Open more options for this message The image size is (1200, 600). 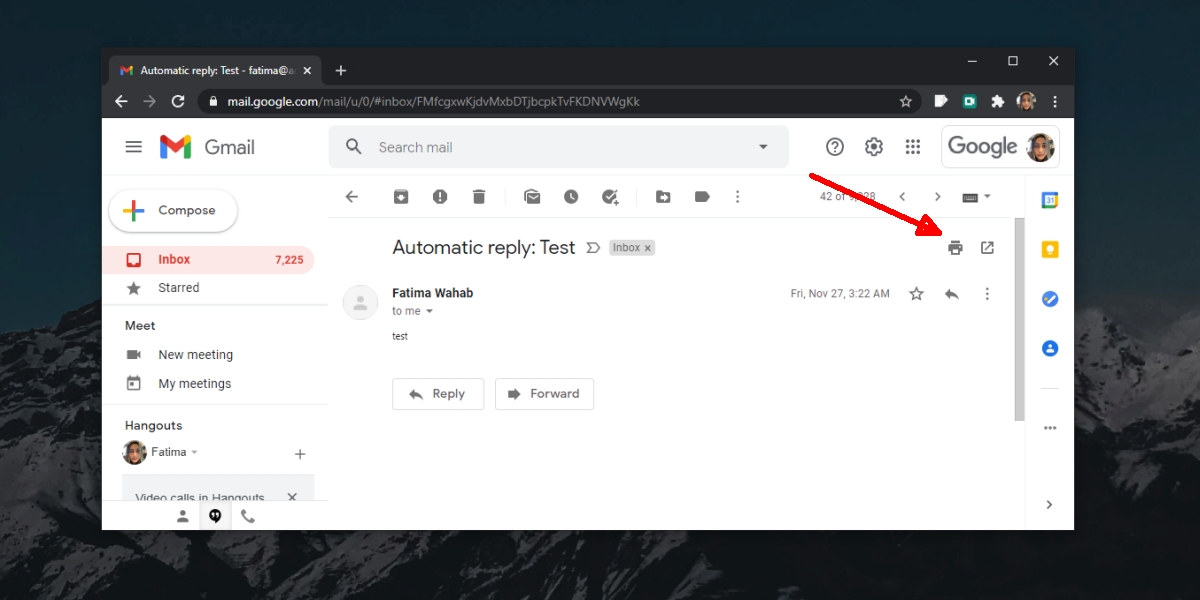click(x=987, y=293)
